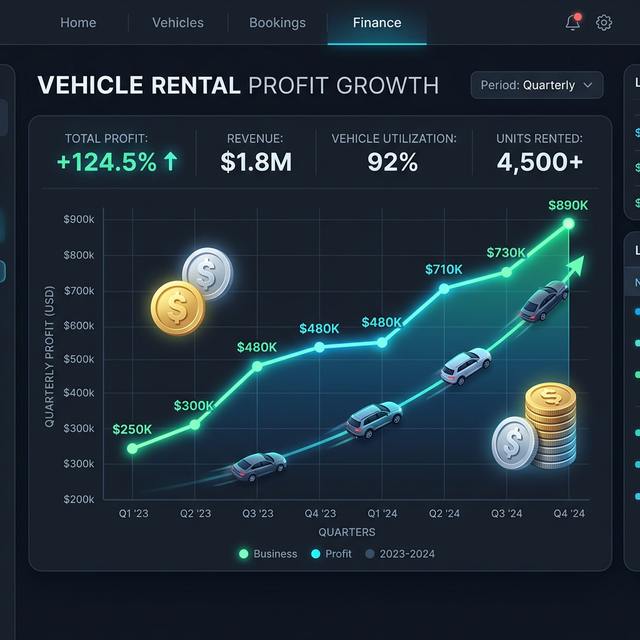Open the Units Rented 4,500+ stat

click(x=539, y=152)
